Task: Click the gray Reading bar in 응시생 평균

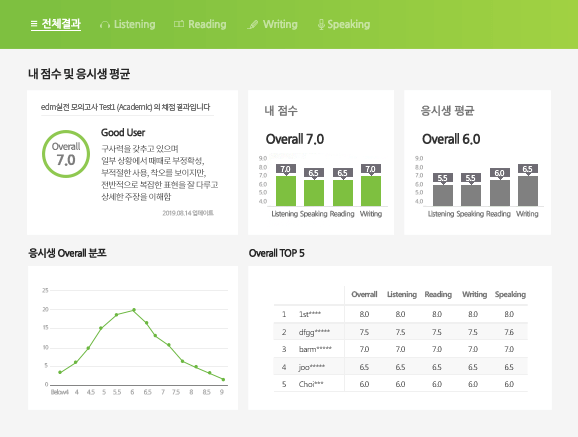Action: [500, 193]
